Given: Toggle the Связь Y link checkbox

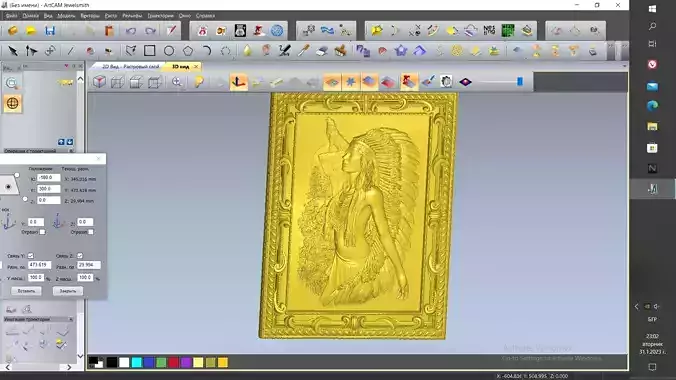Looking at the screenshot, I should 31,256.
